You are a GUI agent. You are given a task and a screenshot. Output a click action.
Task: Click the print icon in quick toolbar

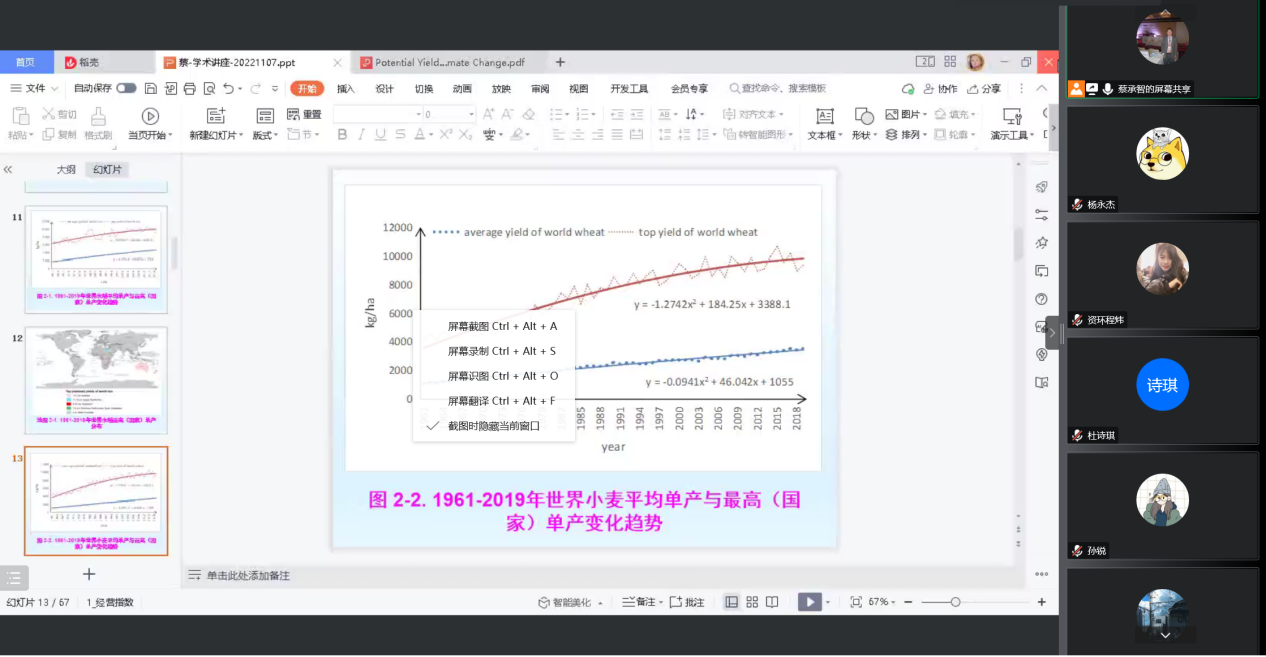[189, 89]
